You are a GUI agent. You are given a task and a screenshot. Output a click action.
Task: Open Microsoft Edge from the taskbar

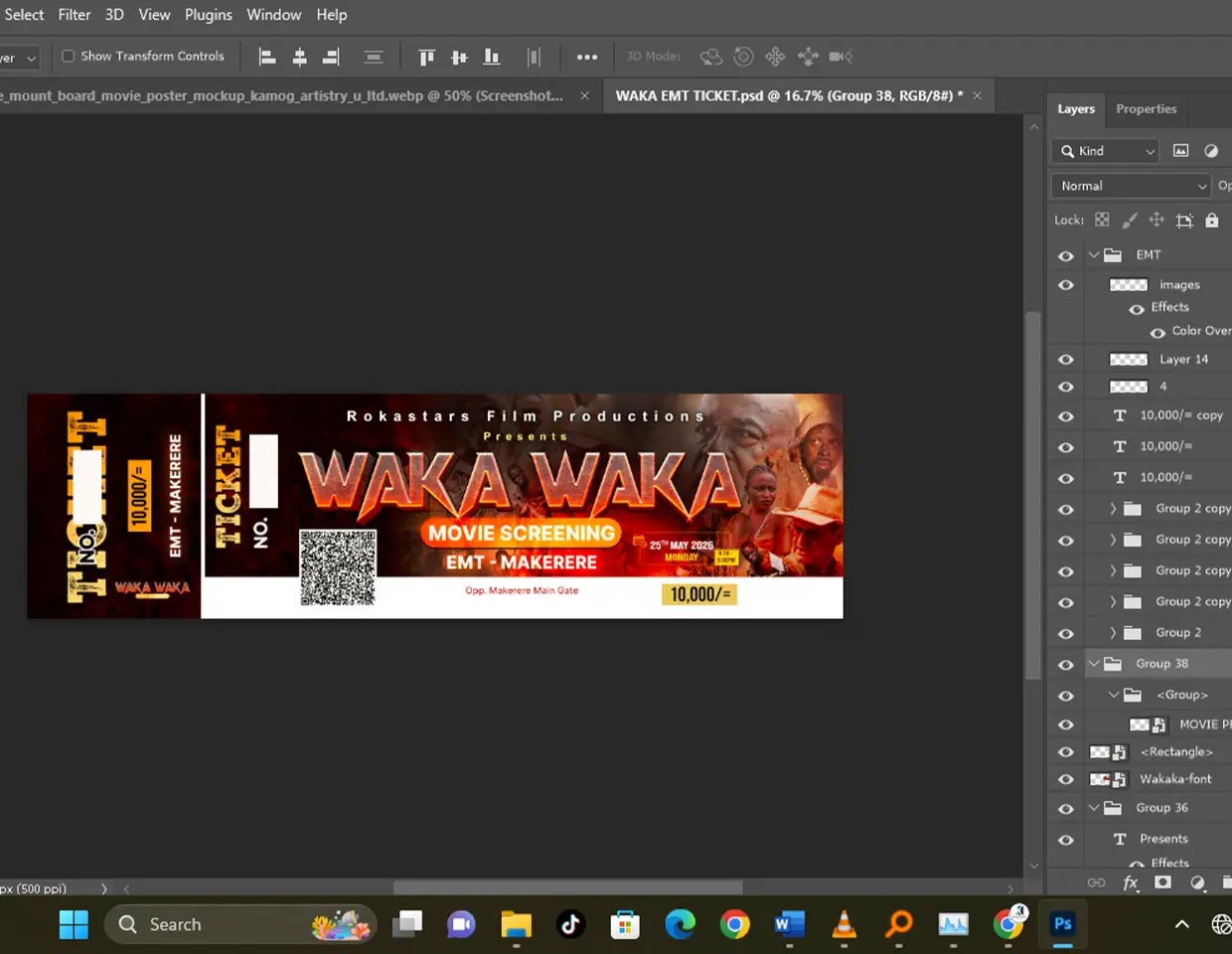click(x=680, y=924)
